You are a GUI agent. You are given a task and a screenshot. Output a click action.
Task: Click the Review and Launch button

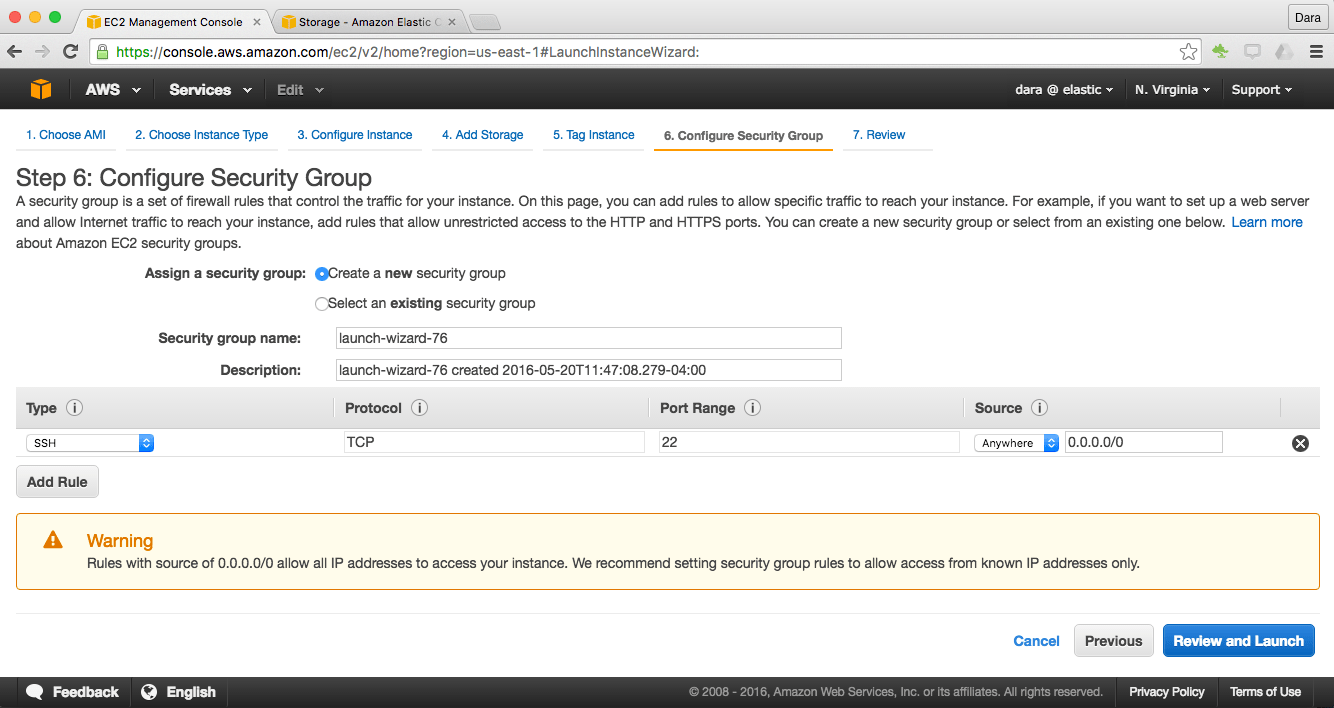point(1238,640)
